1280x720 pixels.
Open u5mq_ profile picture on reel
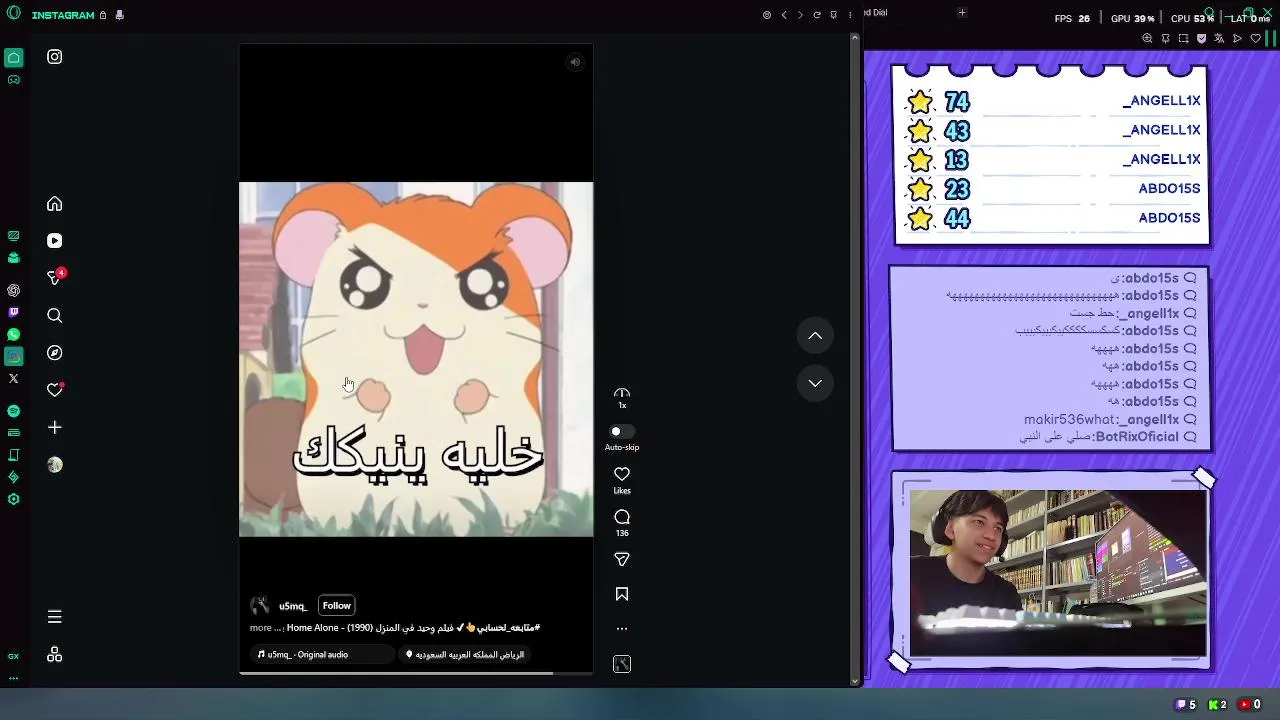tap(260, 606)
